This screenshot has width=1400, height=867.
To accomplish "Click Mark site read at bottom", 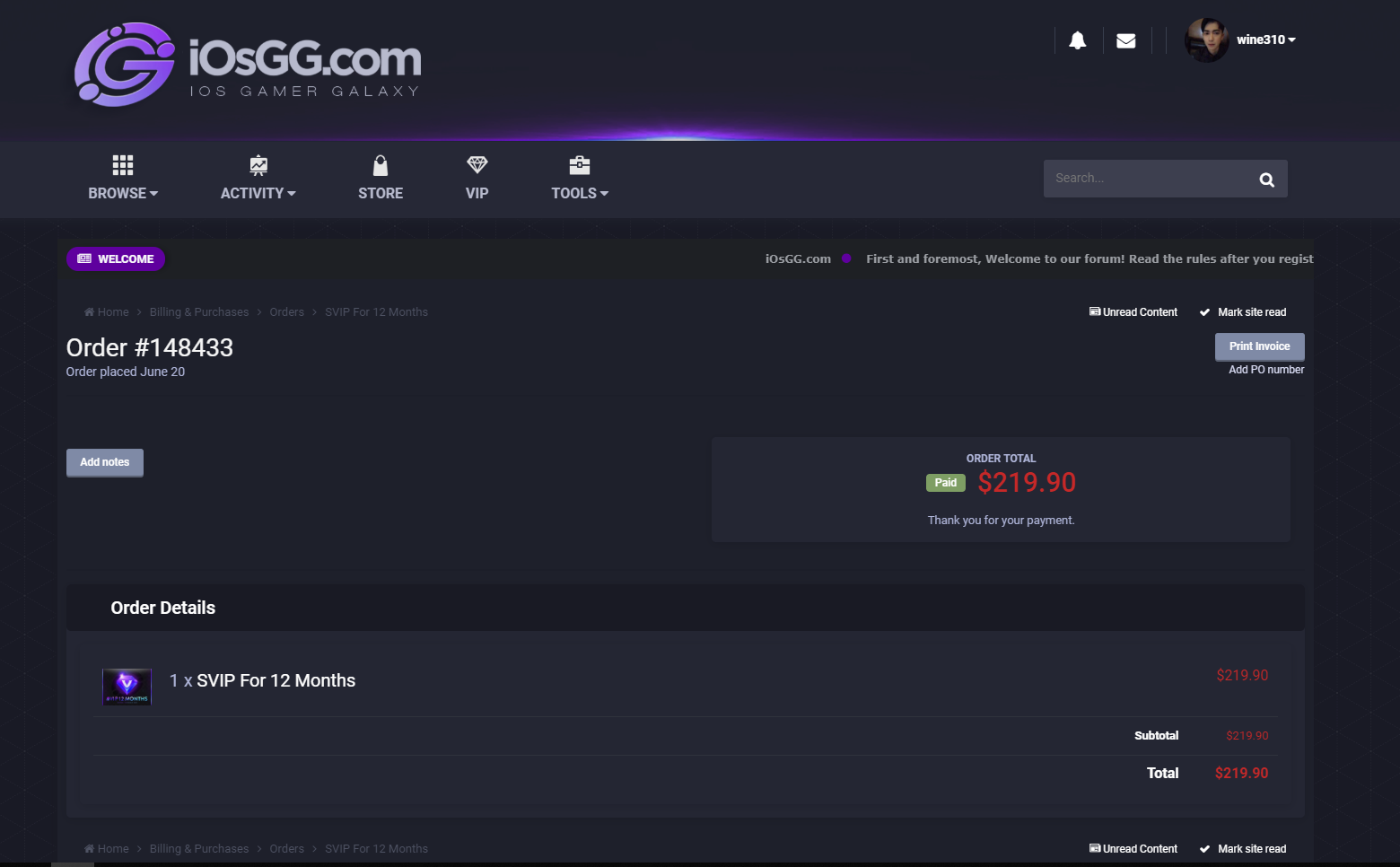I will tap(1243, 849).
